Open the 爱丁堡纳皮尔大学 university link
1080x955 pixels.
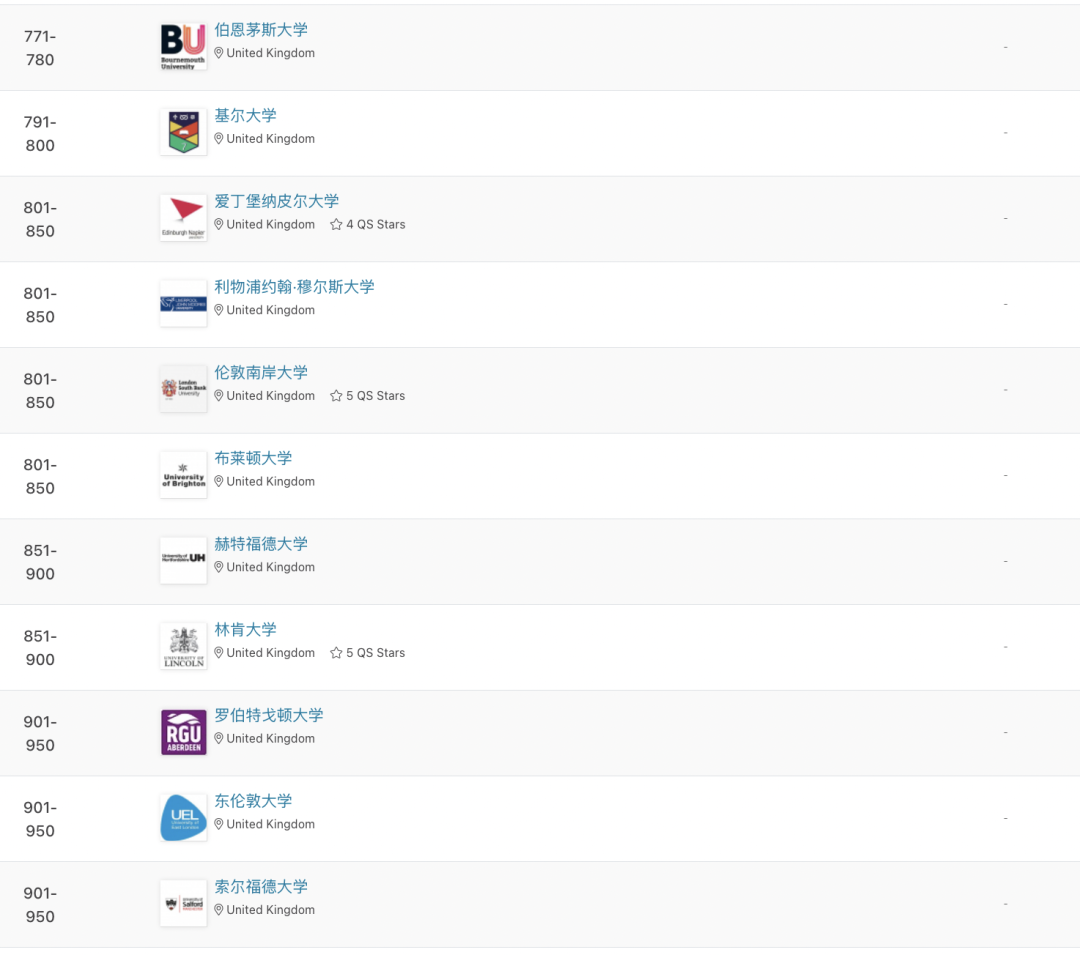point(277,201)
